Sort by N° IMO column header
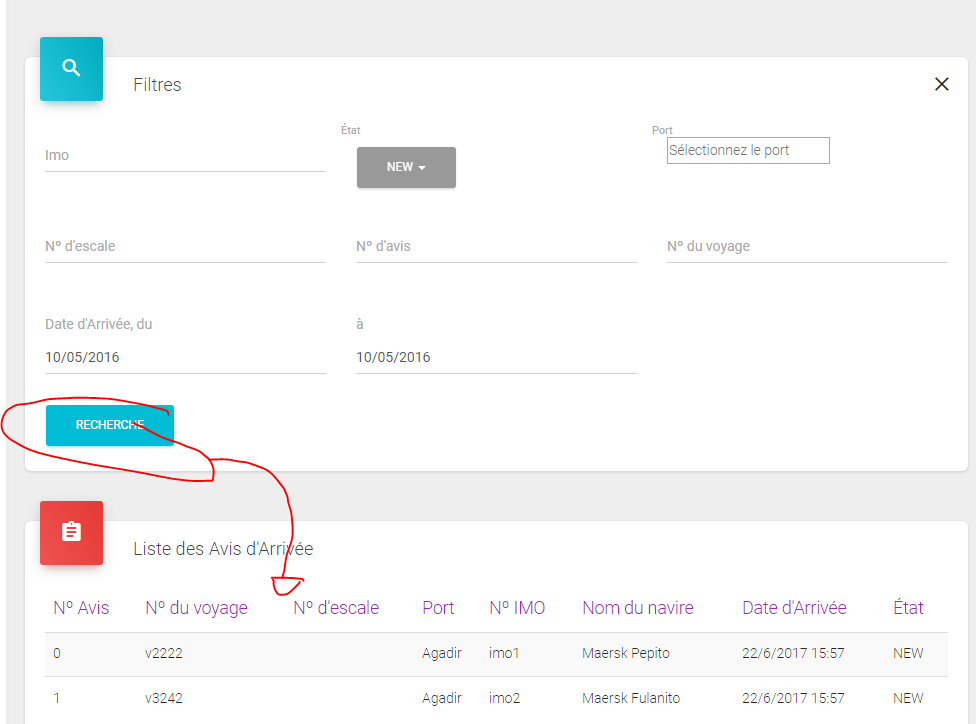This screenshot has height=724, width=976. point(517,608)
